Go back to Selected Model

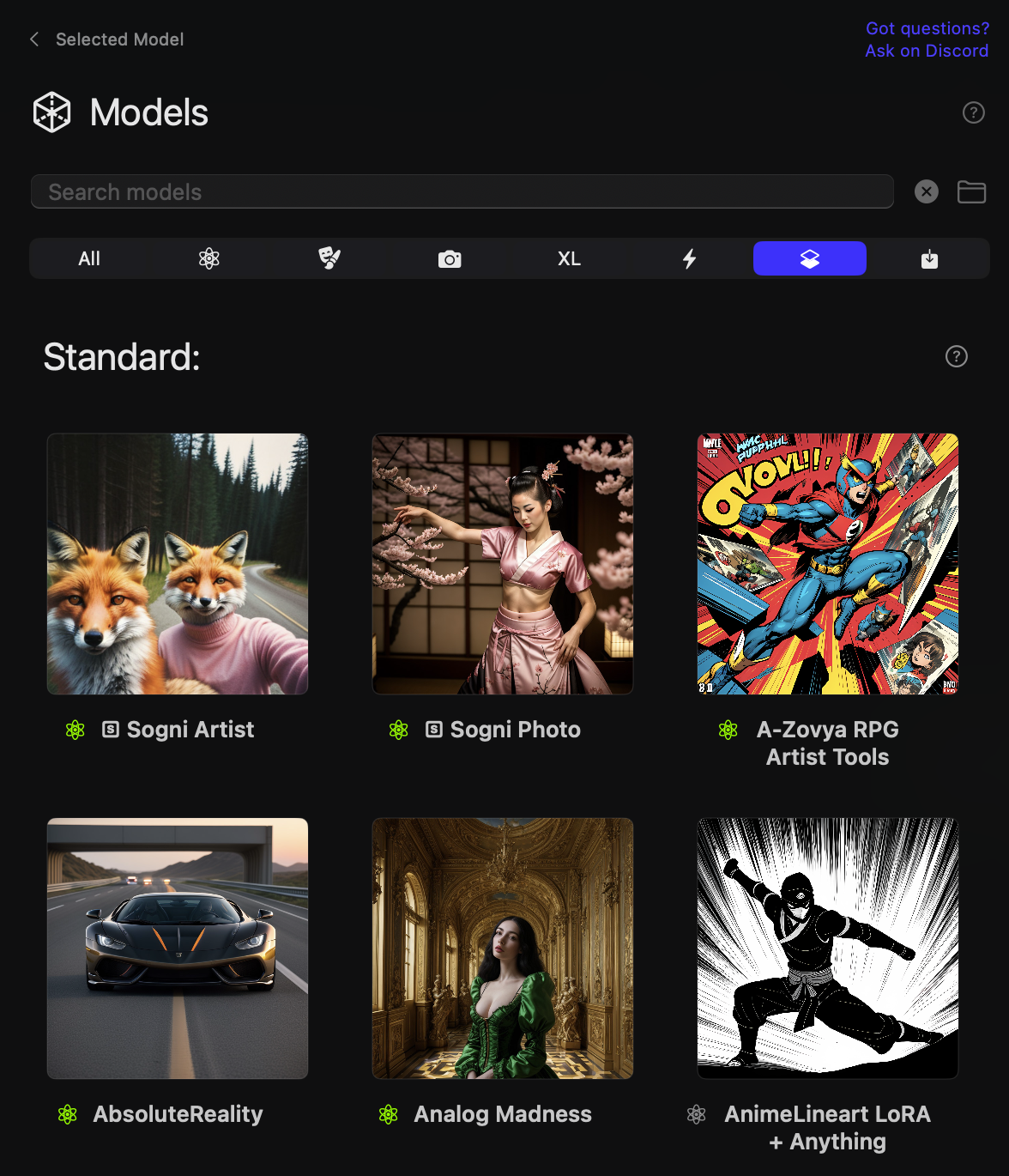point(107,39)
